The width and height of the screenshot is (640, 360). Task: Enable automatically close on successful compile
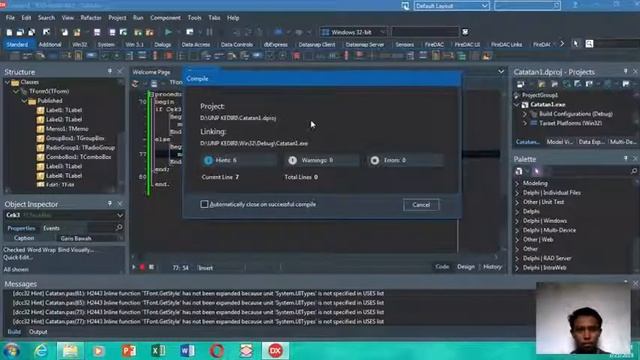coord(204,204)
